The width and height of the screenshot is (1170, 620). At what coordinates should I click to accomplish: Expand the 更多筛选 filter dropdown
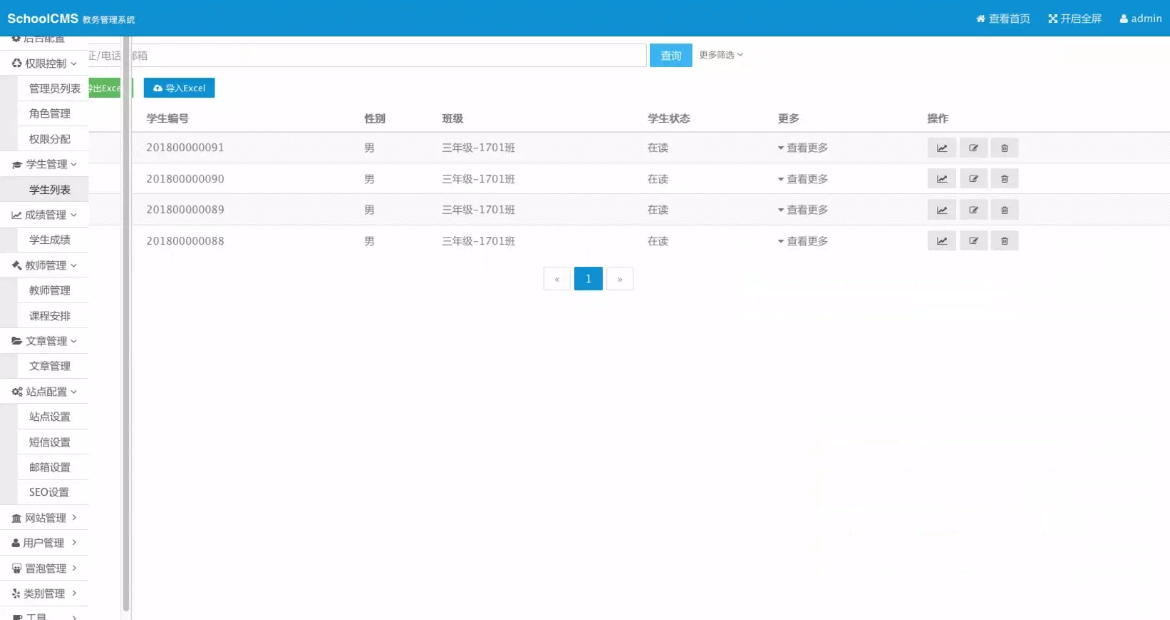tap(721, 55)
